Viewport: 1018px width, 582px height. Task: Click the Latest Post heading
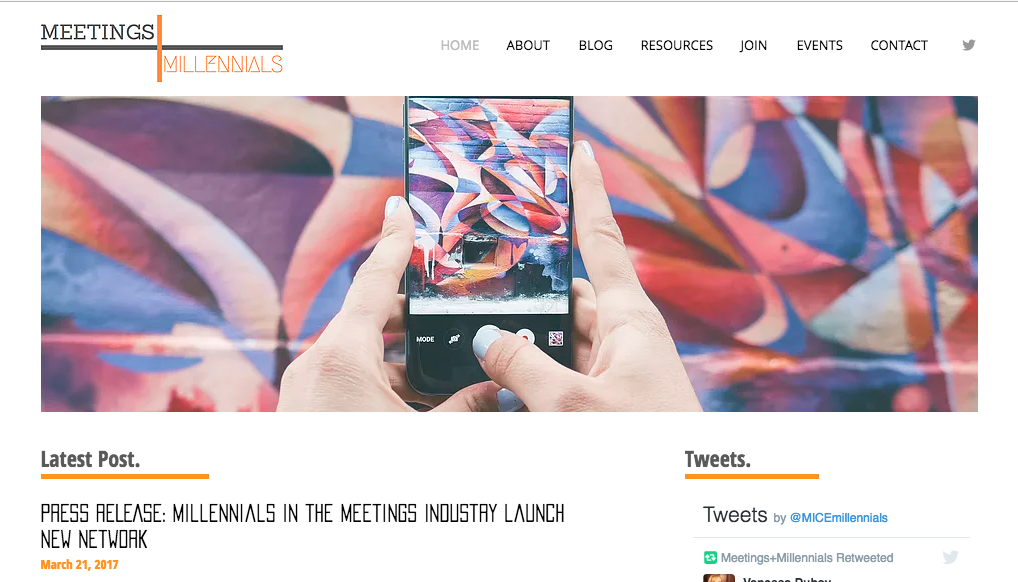(x=90, y=459)
